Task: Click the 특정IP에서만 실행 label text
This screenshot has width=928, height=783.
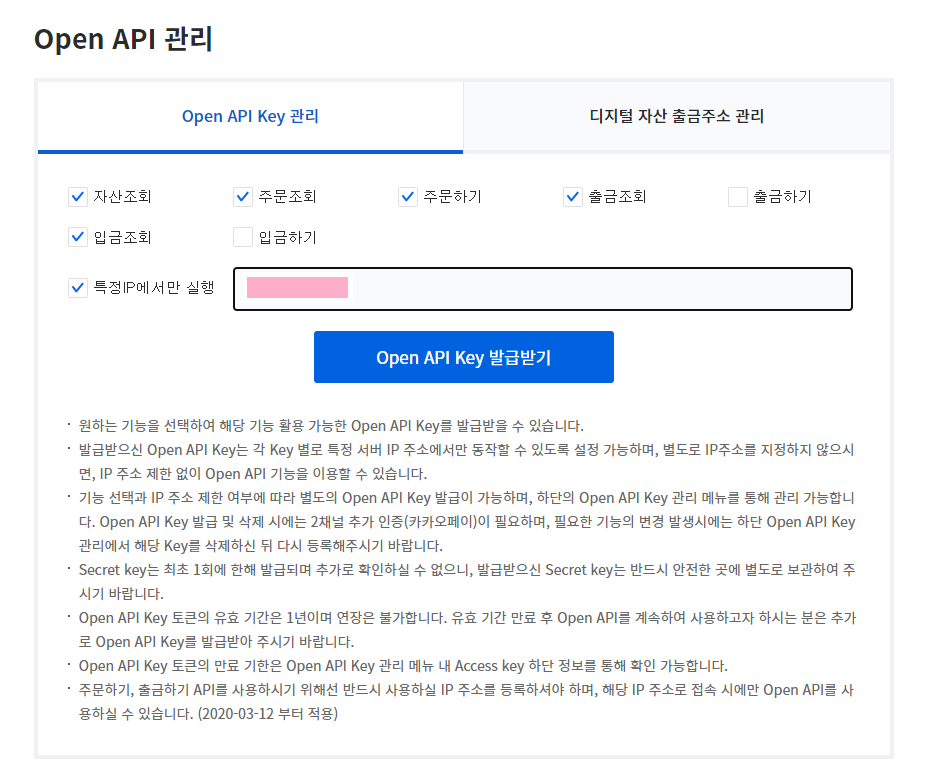Action: (x=154, y=288)
